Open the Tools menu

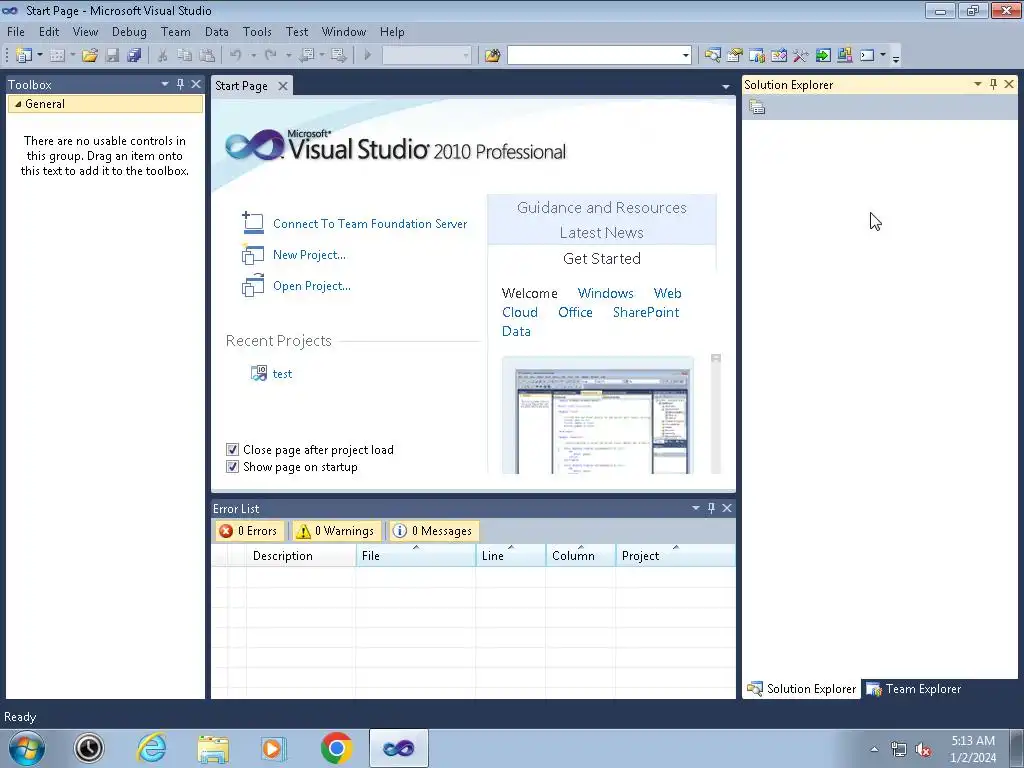coord(257,31)
